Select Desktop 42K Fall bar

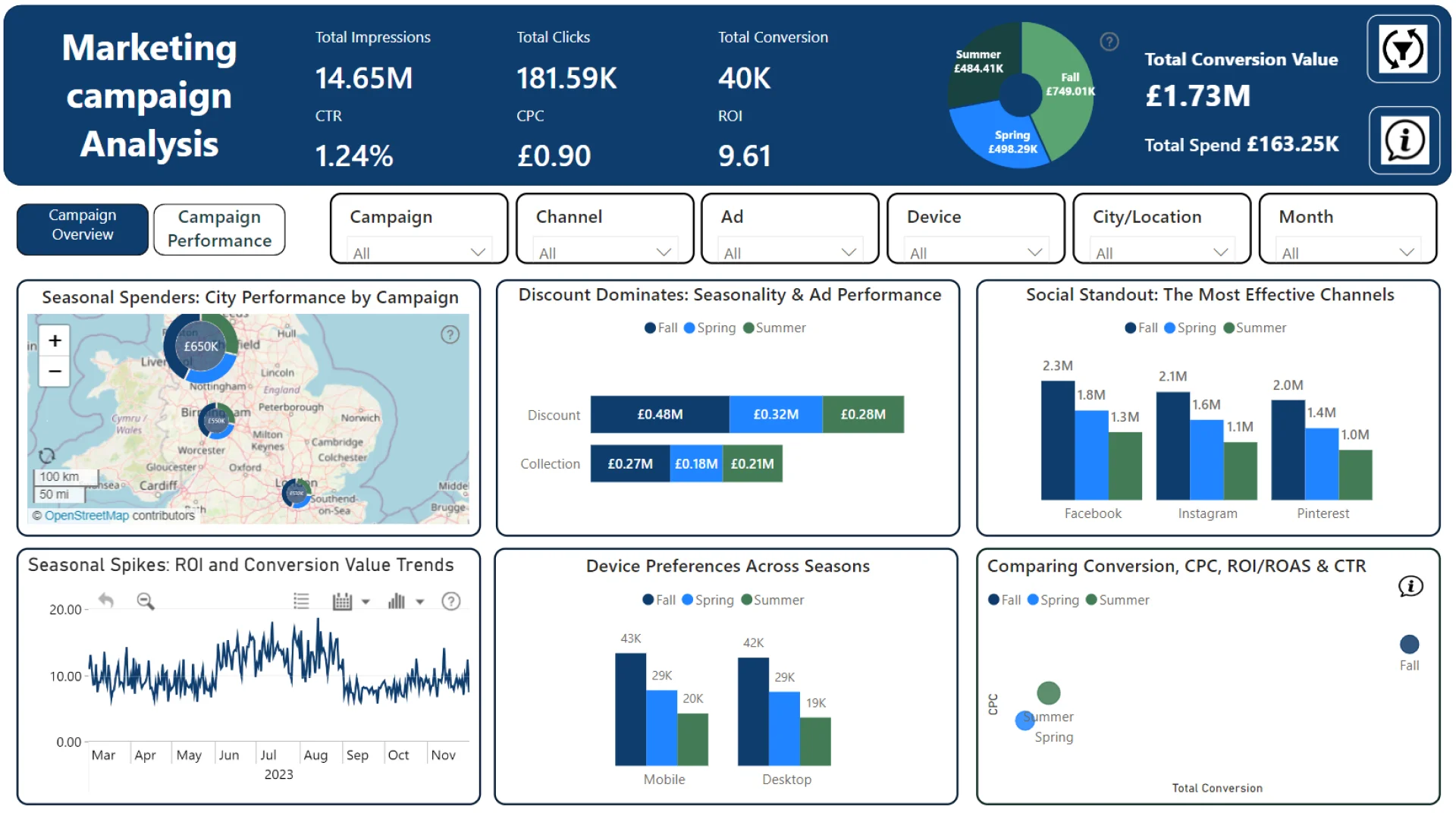point(753,711)
